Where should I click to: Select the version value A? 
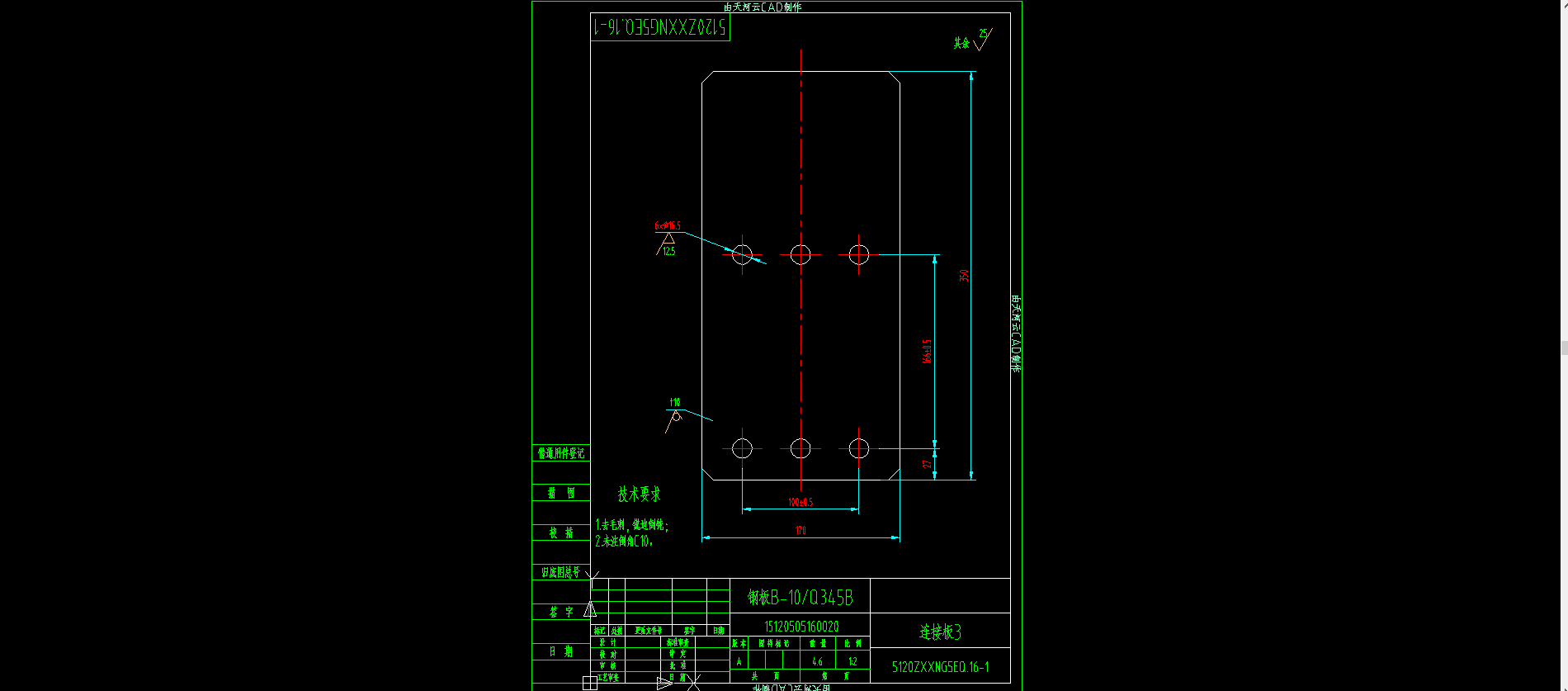(739, 661)
